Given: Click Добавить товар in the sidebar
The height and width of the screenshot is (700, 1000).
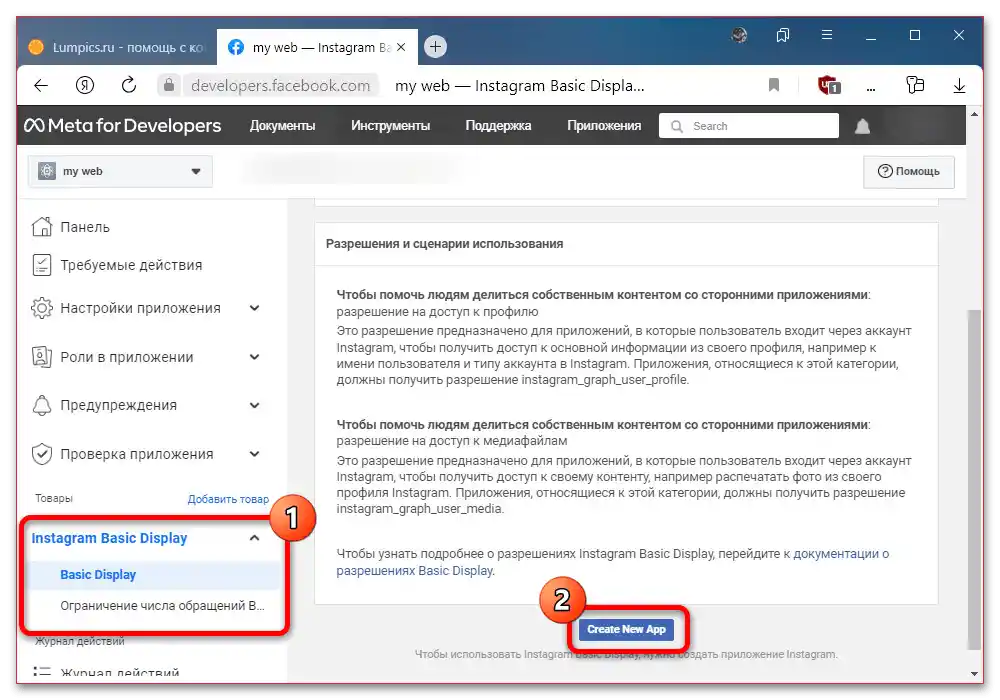Looking at the screenshot, I should (230, 498).
